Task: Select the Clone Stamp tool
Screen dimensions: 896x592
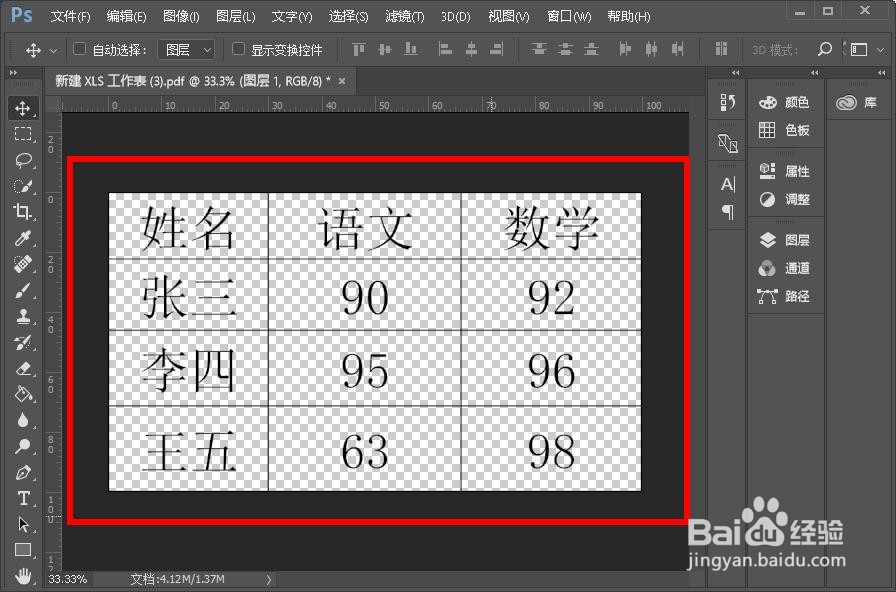Action: (24, 316)
